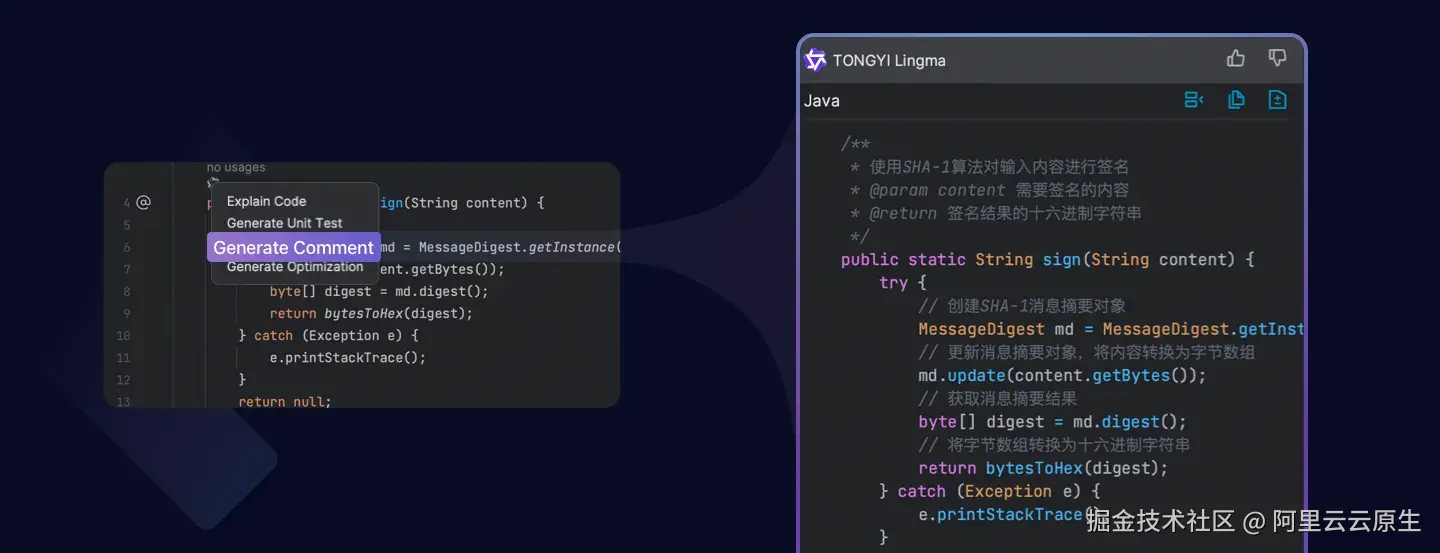Click 'return bytesToHex(digest);' in Lingma panel
Screen dimensions: 1440x553
[x=1043, y=468]
